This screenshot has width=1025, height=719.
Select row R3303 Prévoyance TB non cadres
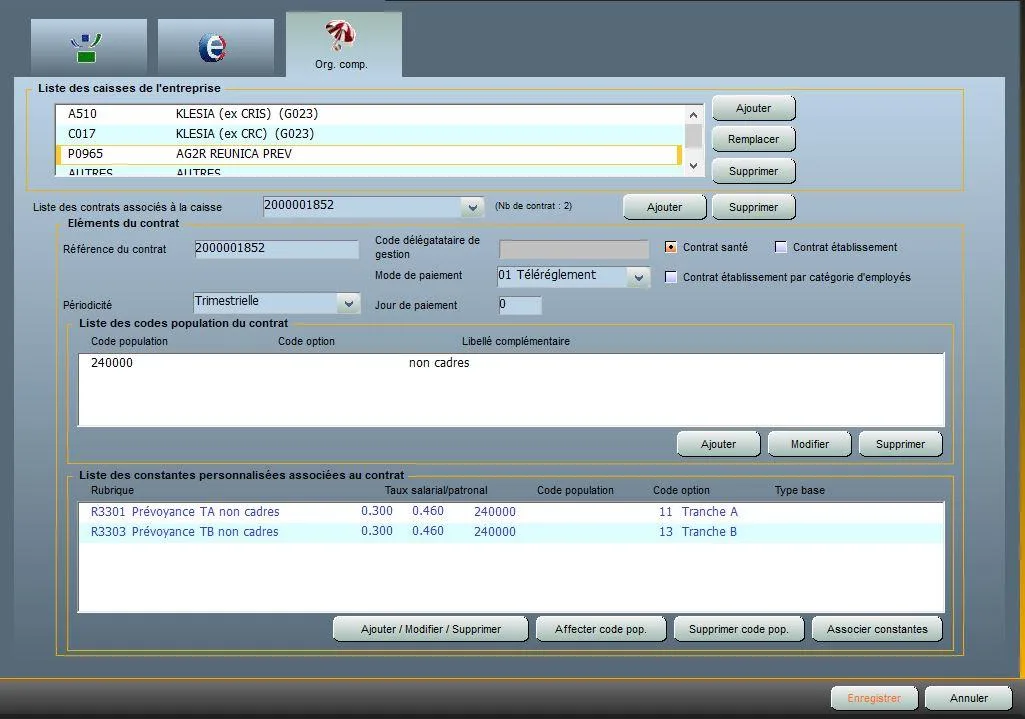[x=511, y=532]
